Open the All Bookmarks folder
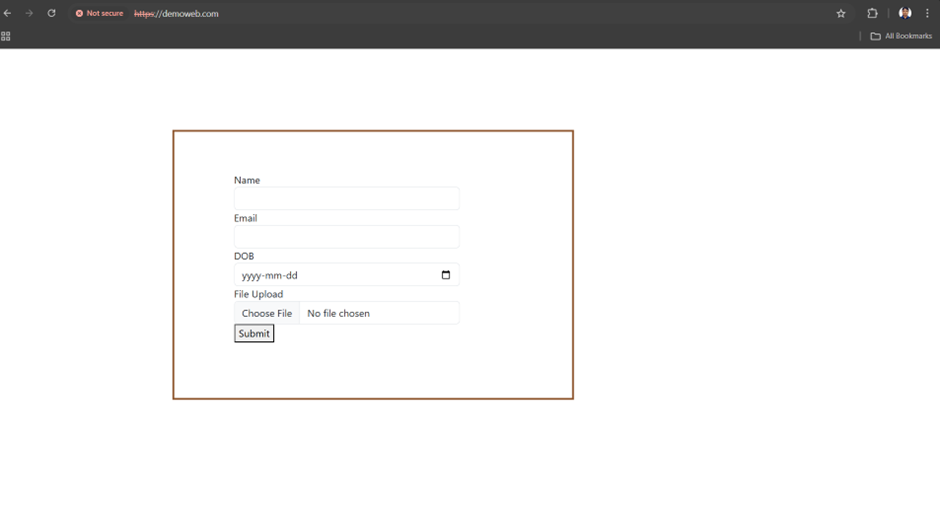Screen dimensions: 940x523 [901, 36]
